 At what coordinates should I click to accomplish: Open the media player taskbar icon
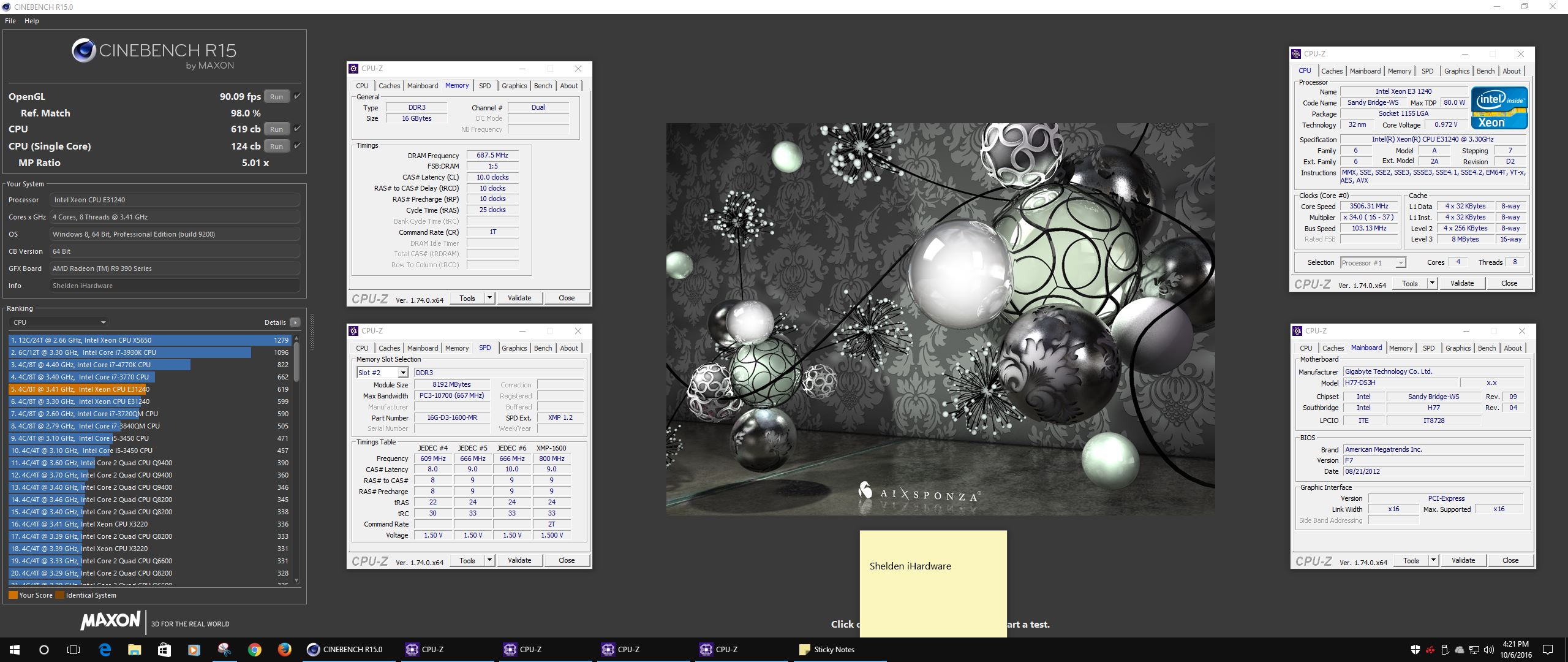tap(194, 650)
